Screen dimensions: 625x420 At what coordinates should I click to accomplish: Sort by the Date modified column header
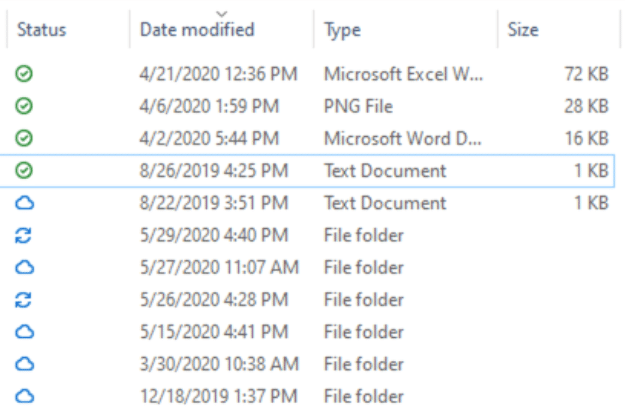tap(197, 30)
